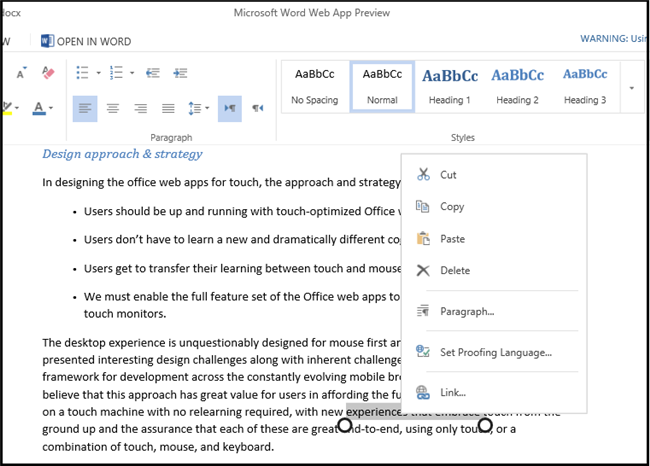Choose Copy from the context menu

click(x=494, y=206)
